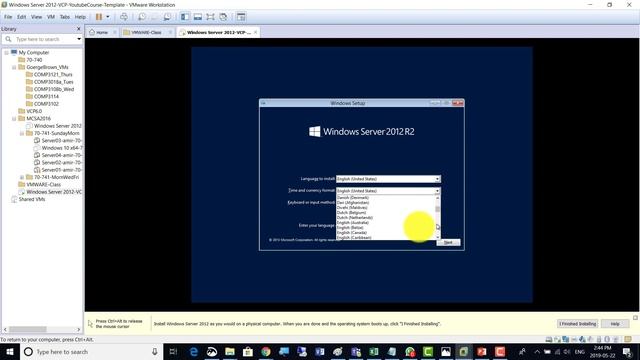640x360 pixels.
Task: Choose English (Australia) from the list
Action: [x=353, y=222]
